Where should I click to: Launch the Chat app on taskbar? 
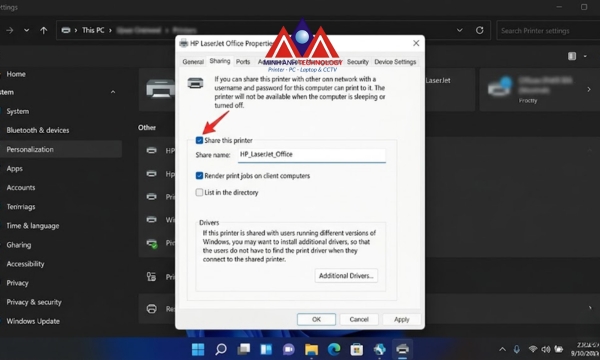point(289,349)
